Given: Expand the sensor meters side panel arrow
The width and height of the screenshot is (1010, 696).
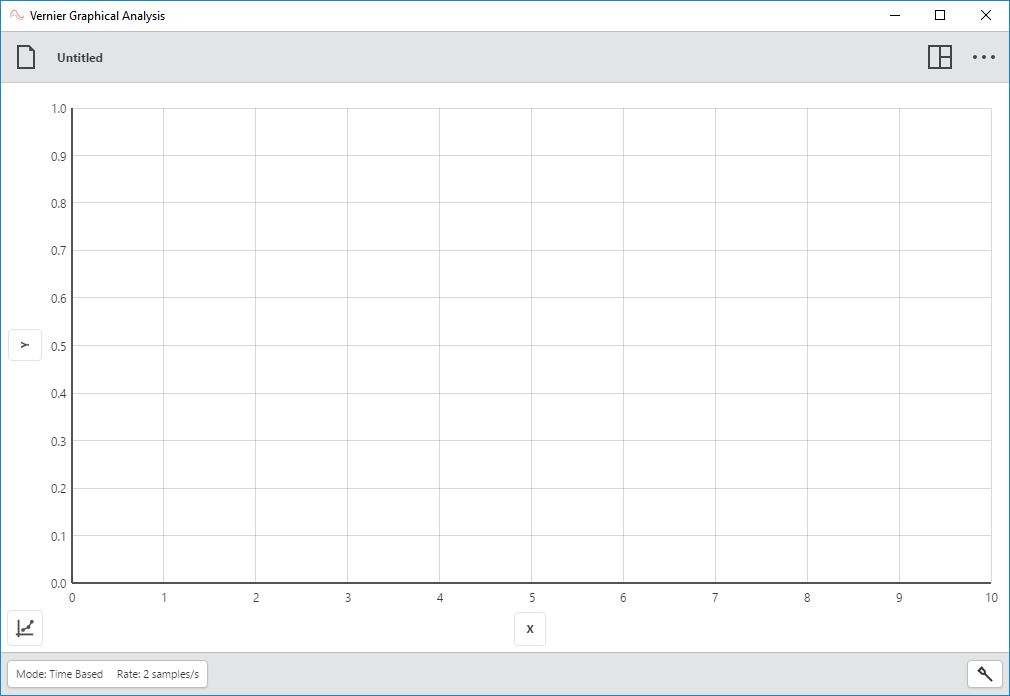Looking at the screenshot, I should point(25,345).
